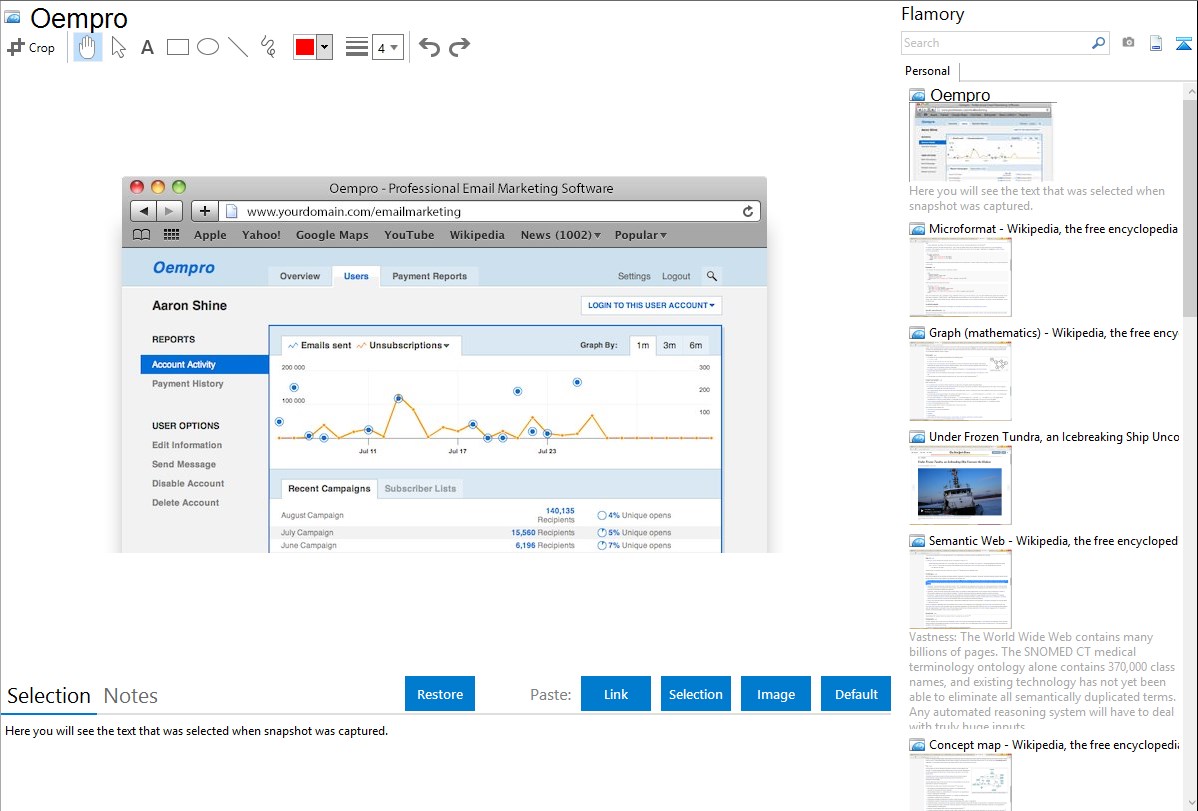Select the Crop tool
1198x811 pixels.
pos(31,47)
